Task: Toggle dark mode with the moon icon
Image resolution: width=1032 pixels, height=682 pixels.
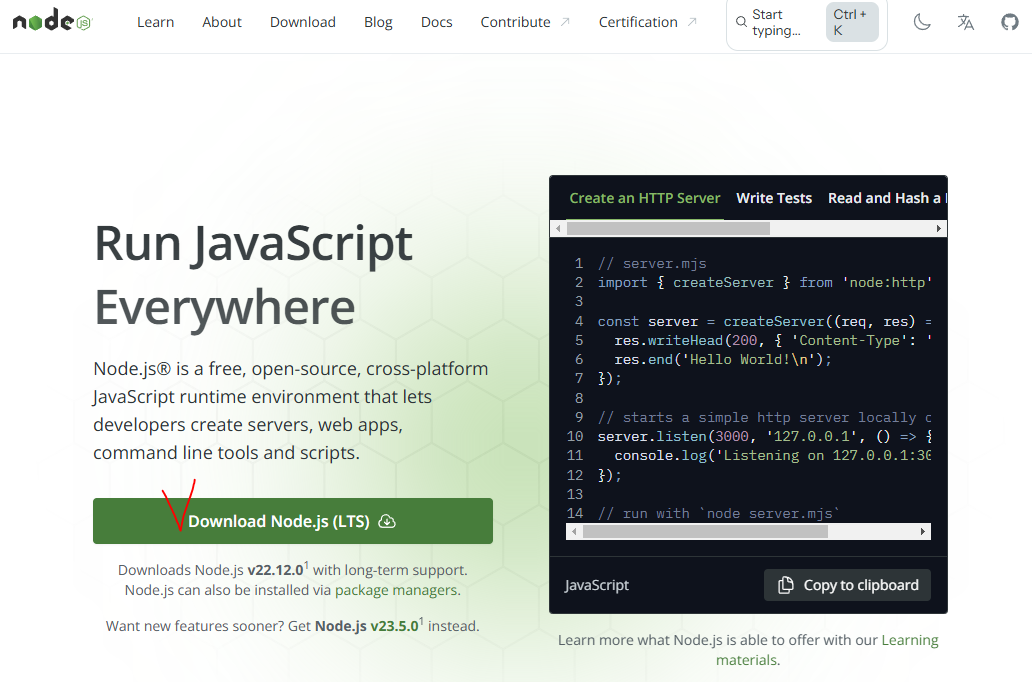Action: pyautogui.click(x=921, y=22)
